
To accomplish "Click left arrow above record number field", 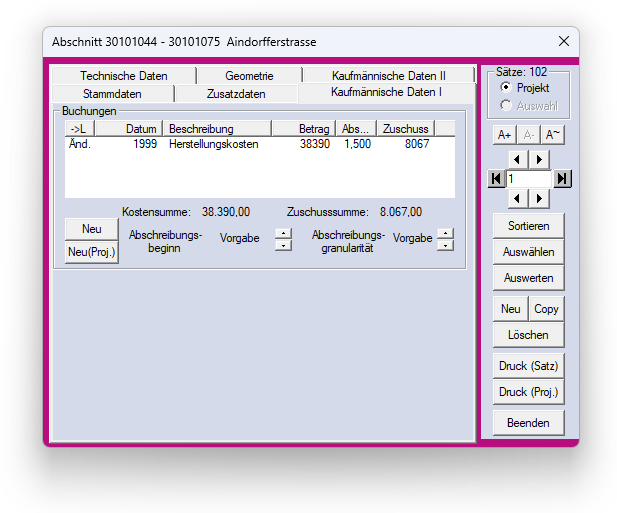I will point(517,159).
